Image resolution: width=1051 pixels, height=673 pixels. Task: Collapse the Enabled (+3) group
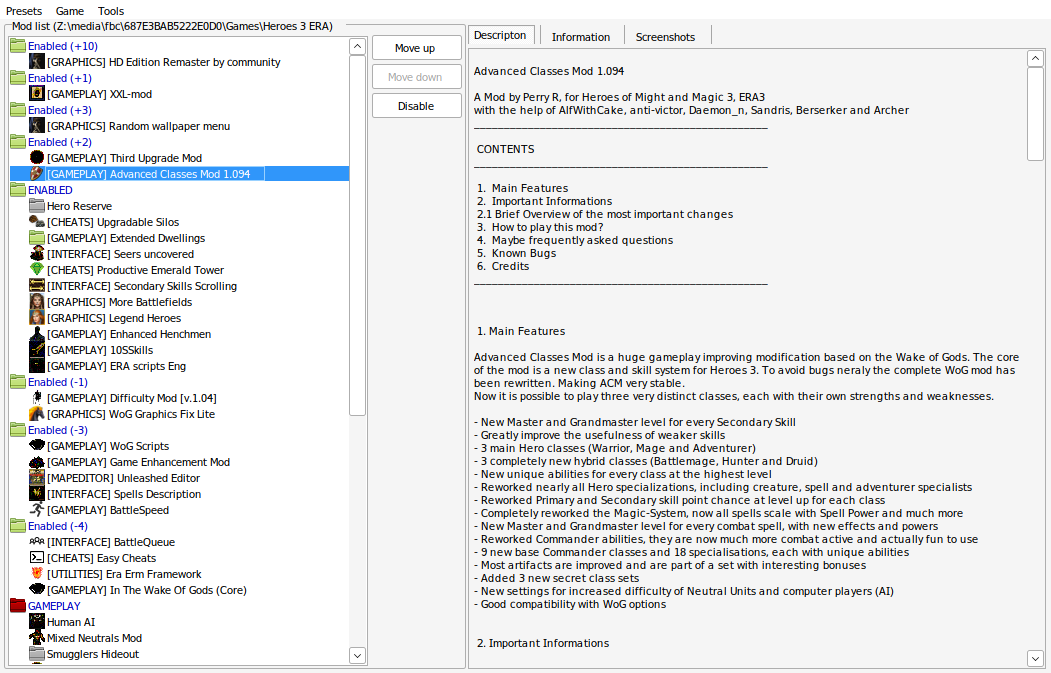pos(18,110)
